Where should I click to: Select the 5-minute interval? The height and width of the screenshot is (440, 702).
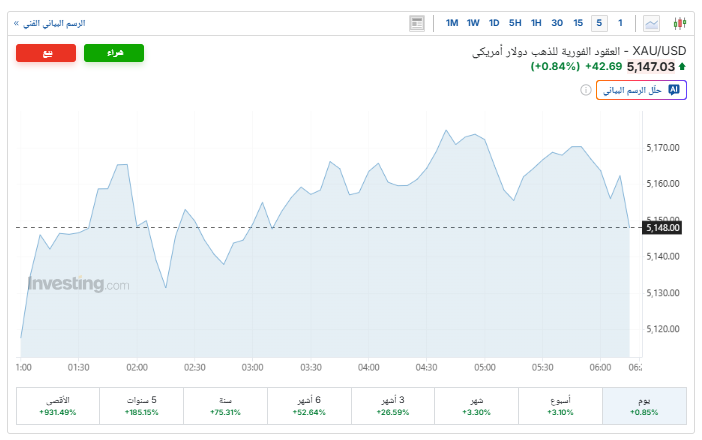click(x=599, y=23)
